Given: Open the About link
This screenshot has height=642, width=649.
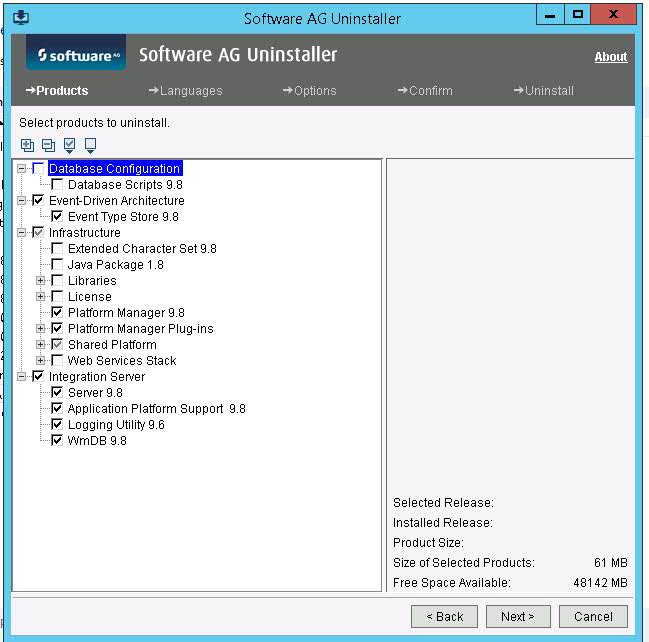Looking at the screenshot, I should click(611, 57).
